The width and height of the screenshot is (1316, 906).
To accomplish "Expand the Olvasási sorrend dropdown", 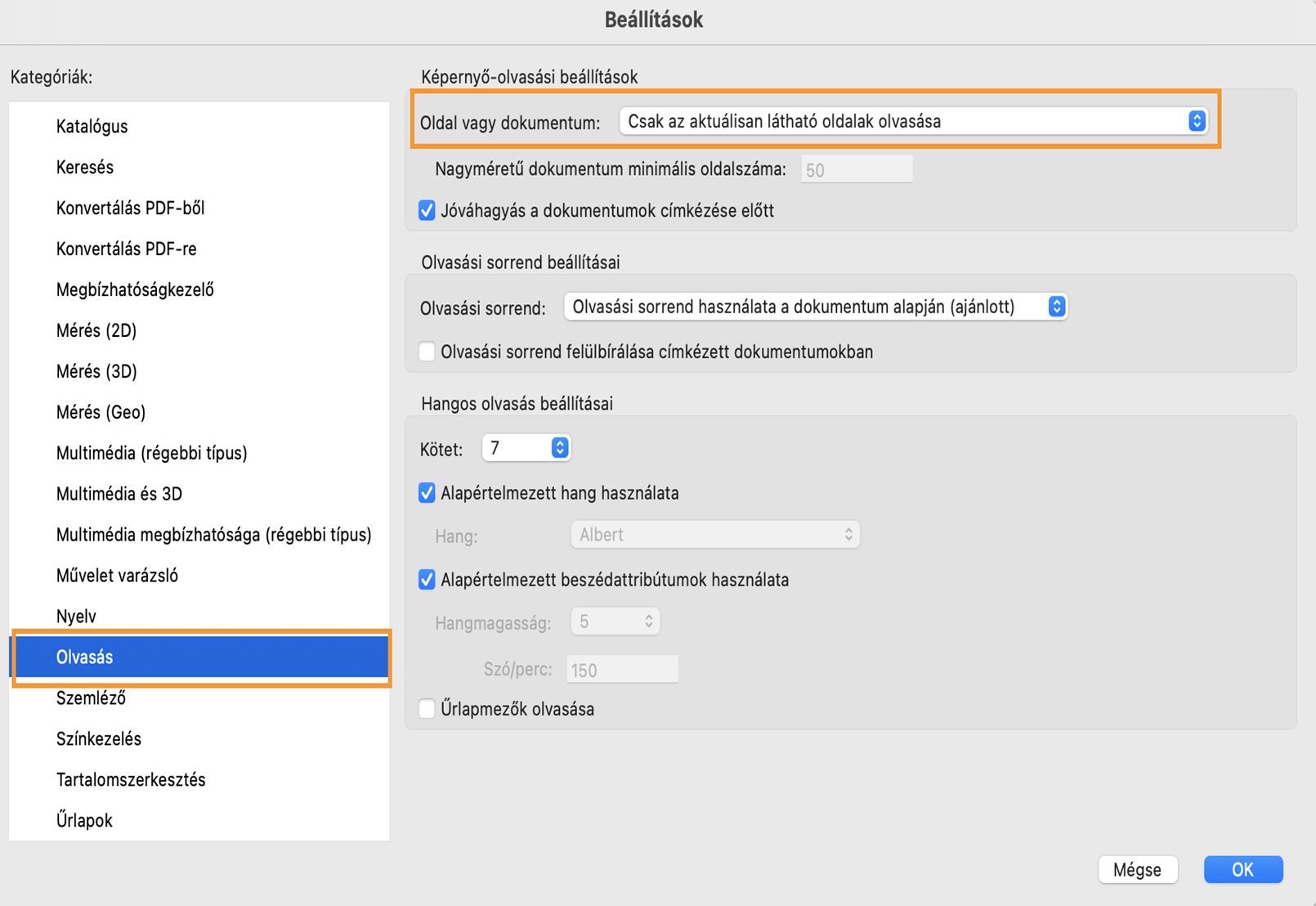I will (x=815, y=307).
